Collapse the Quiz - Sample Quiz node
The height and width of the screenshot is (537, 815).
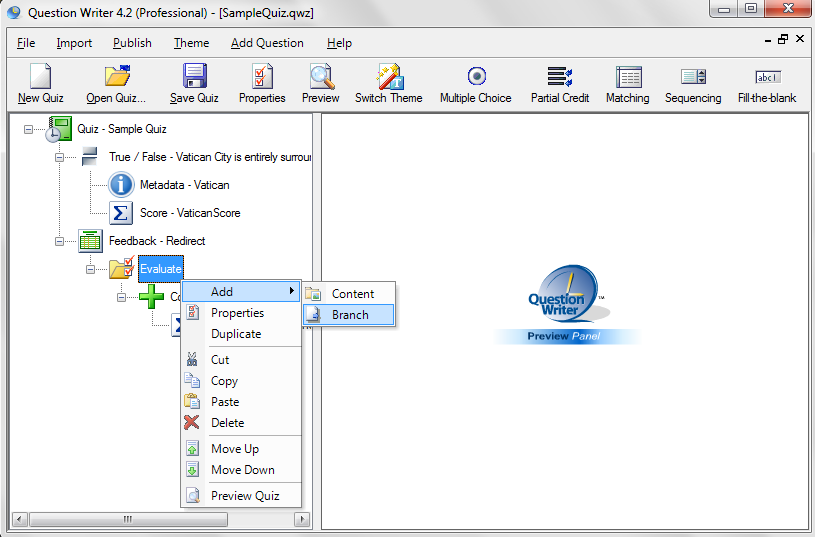[x=28, y=129]
